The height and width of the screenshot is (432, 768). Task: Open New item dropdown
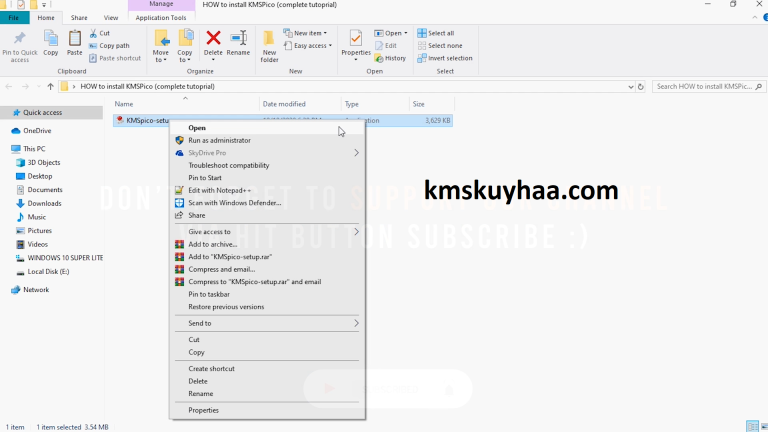305,33
